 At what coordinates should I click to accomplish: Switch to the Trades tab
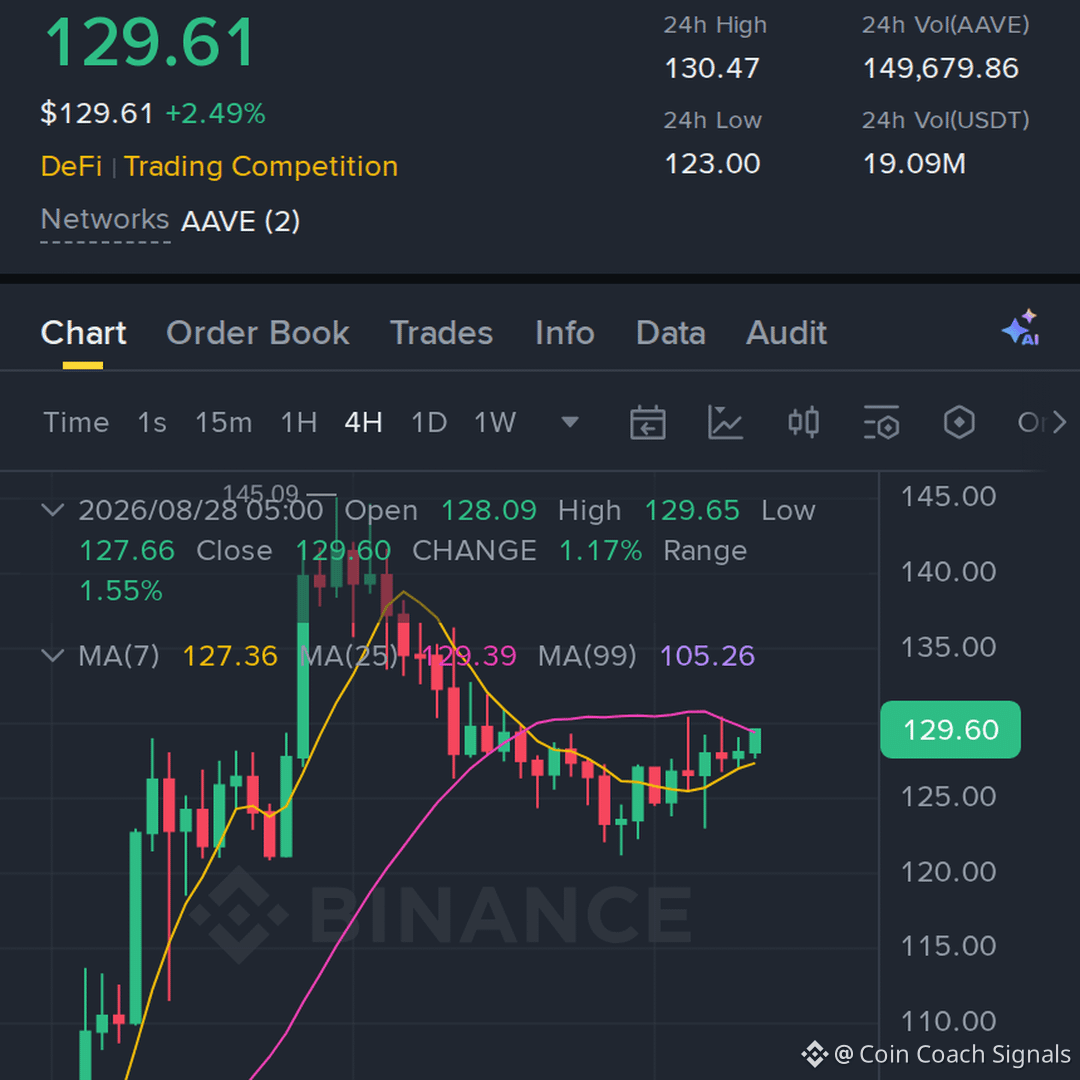[442, 333]
